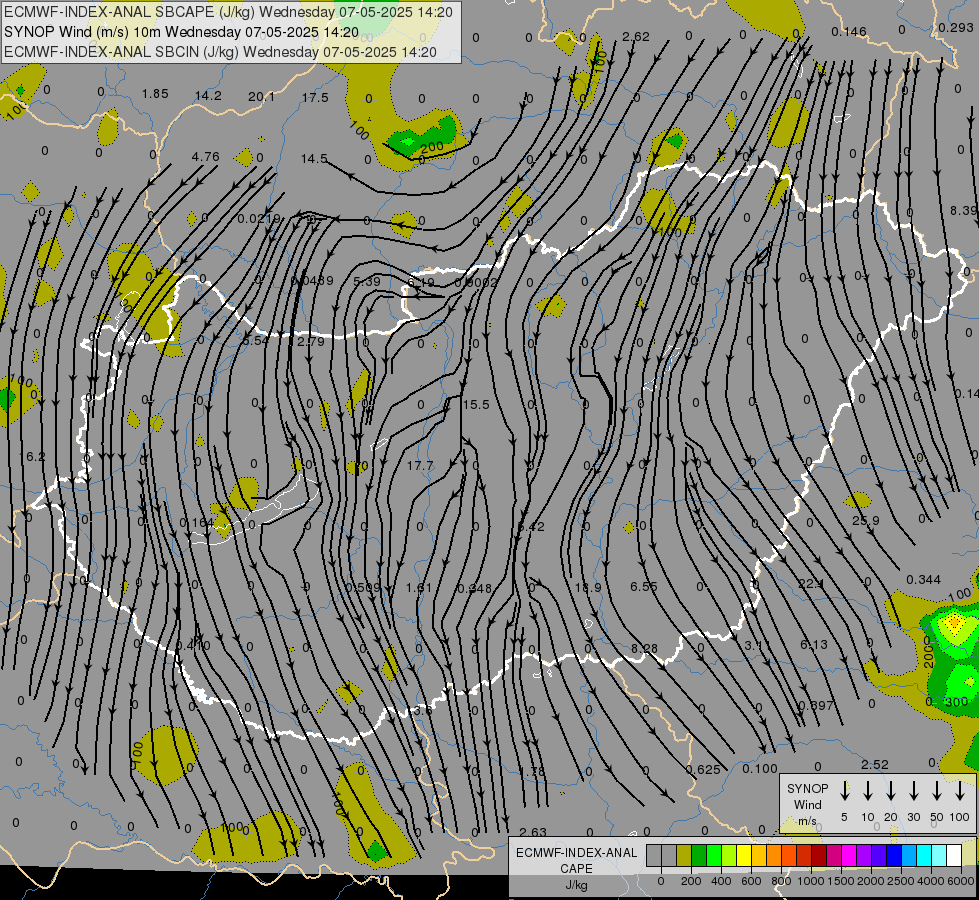Click the 'SYNOP Wind m/s' legend label
979x900 pixels.
(x=807, y=804)
